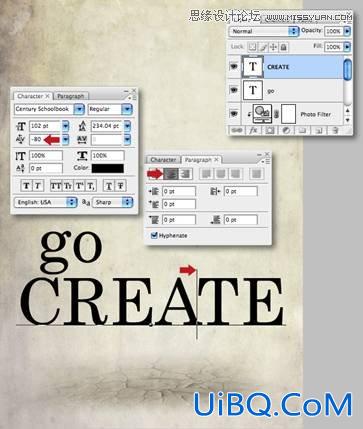Click Justify last right button
The image size is (363, 429).
[x=235, y=173]
